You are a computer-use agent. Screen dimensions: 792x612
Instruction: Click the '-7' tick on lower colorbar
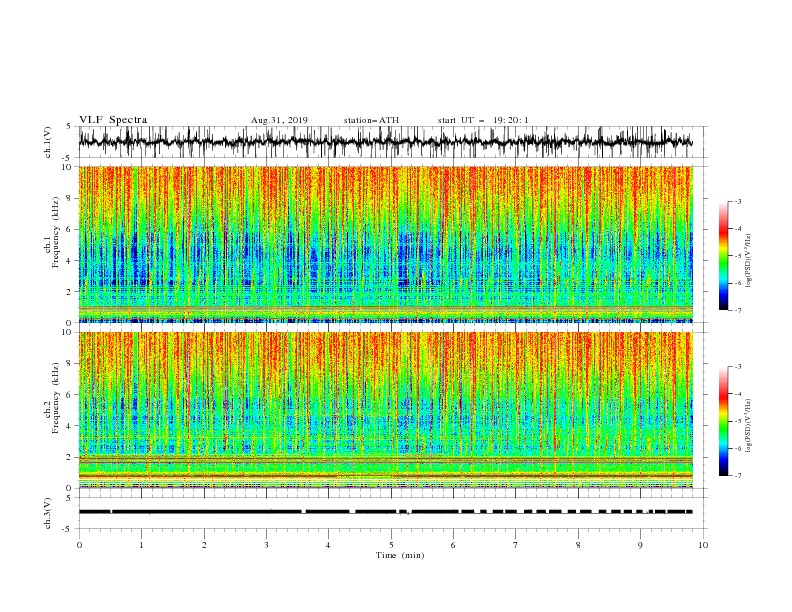point(737,476)
